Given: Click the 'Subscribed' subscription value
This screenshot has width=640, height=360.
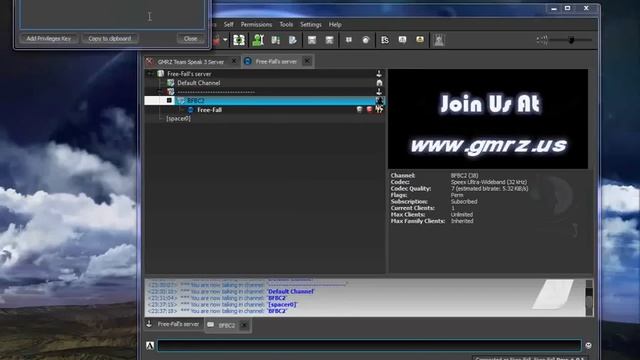Looking at the screenshot, I should (x=464, y=202).
